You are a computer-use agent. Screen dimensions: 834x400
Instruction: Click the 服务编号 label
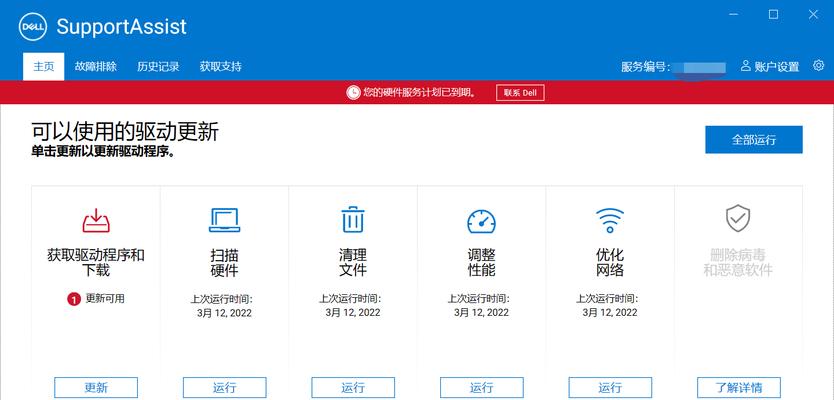pyautogui.click(x=645, y=67)
